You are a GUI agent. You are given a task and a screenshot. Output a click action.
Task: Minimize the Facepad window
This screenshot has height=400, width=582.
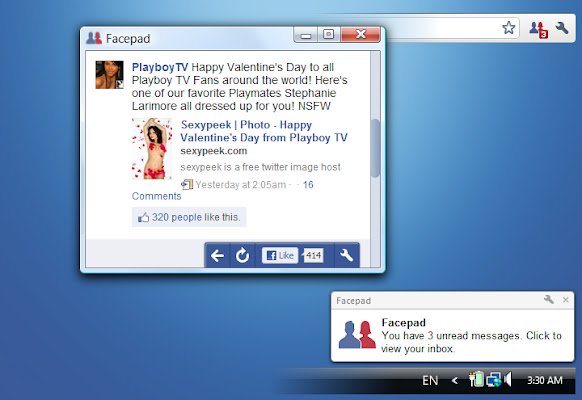pos(305,35)
